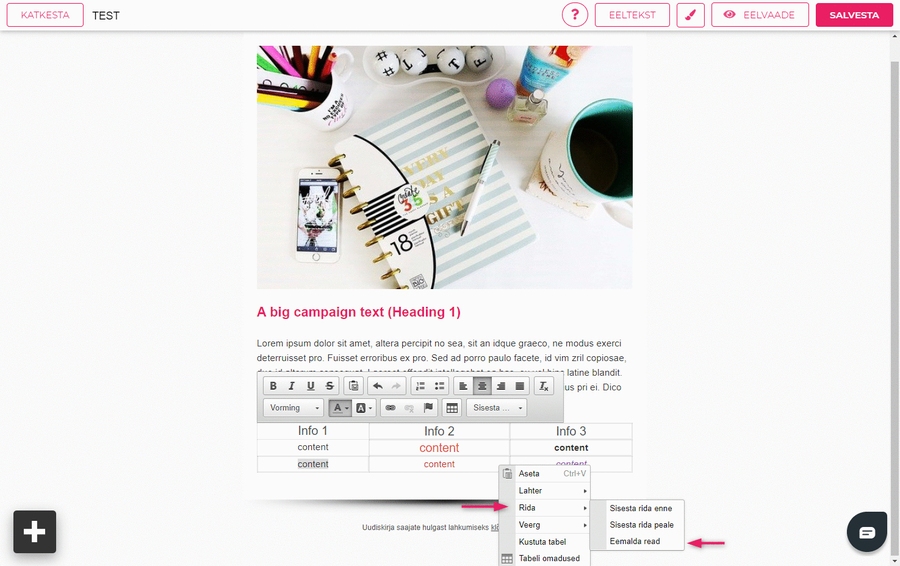Screen dimensions: 900x566
Task: Click the table icon in toolbar
Action: 452,408
